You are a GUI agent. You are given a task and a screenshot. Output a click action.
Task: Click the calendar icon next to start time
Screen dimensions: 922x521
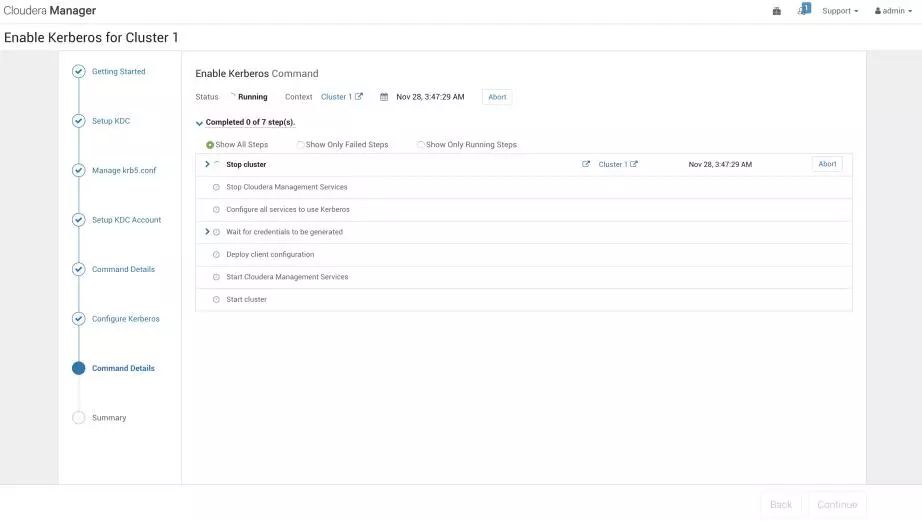(383, 97)
